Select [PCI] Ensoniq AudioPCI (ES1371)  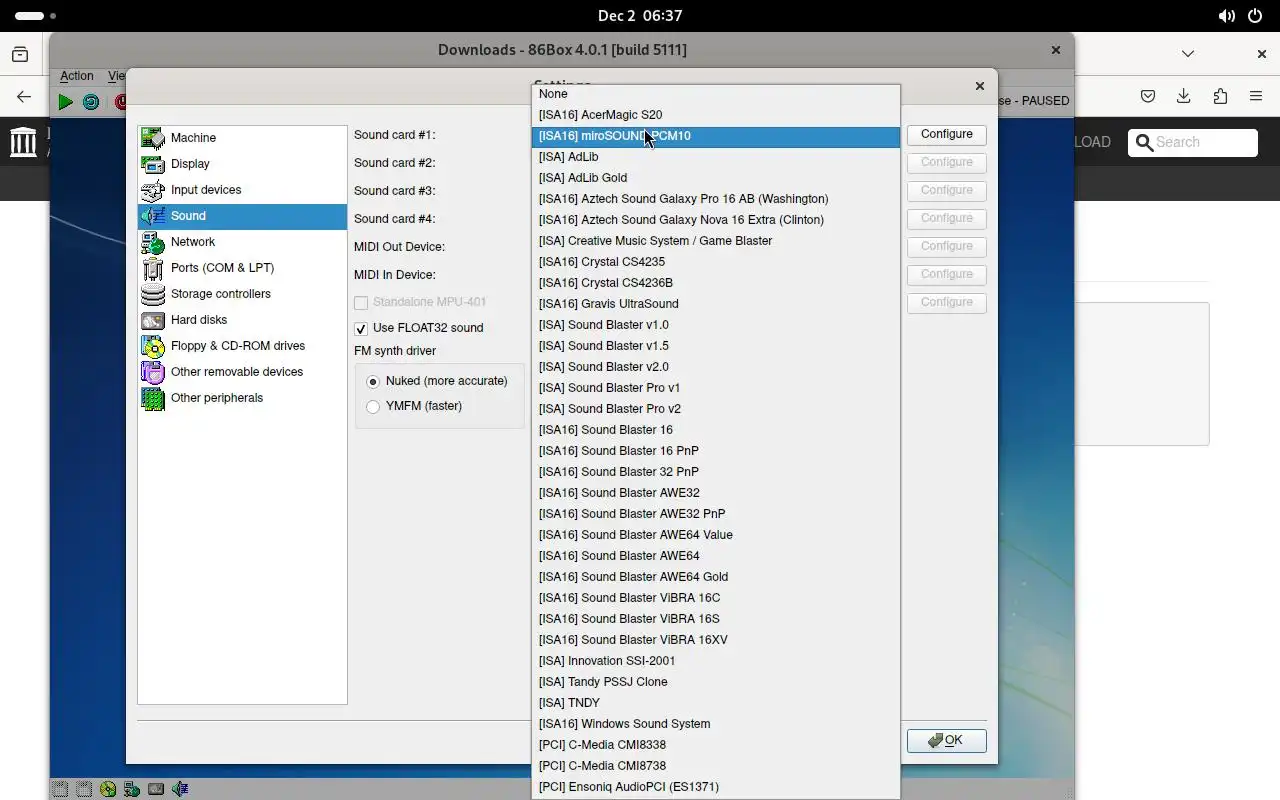point(716,787)
